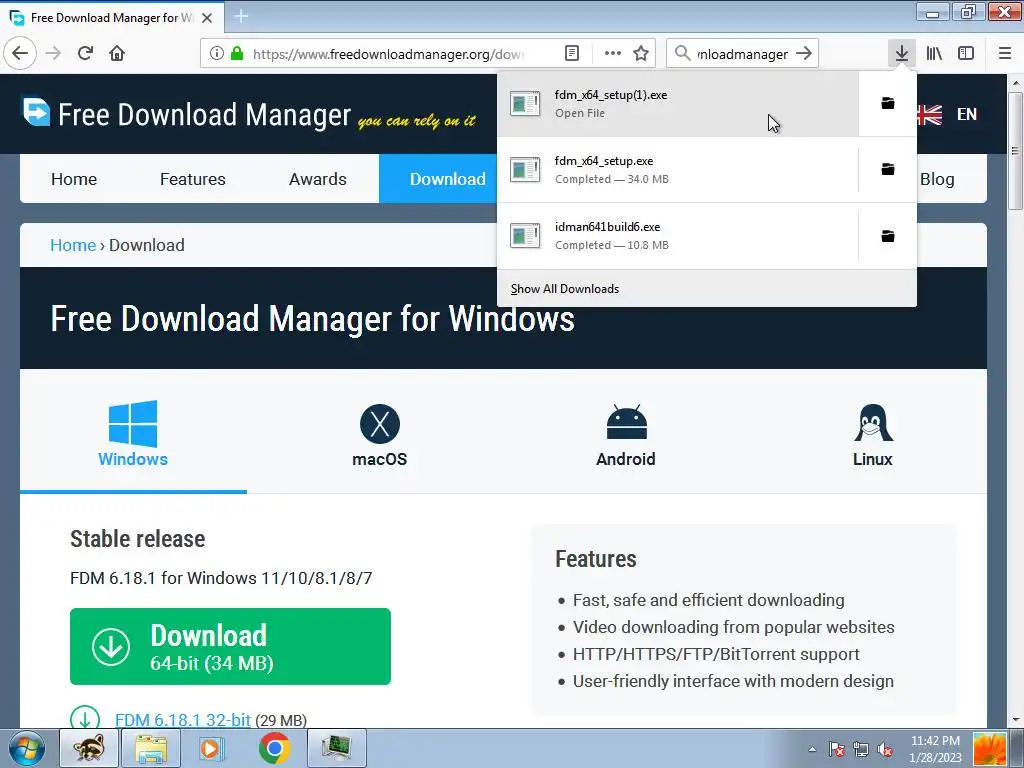
Task: Open the system monitor taskbar icon
Action: [x=336, y=748]
